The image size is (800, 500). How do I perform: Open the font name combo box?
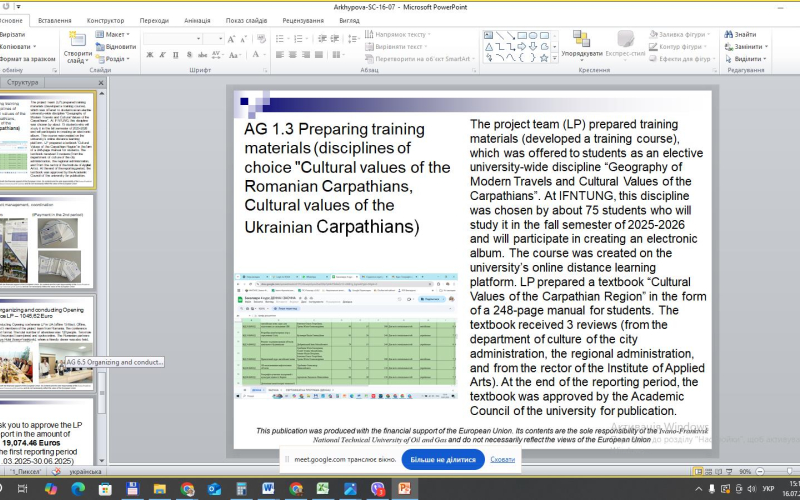(173, 39)
